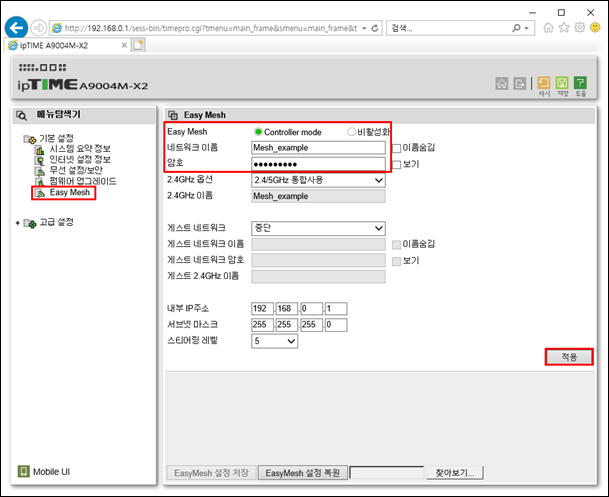The image size is (609, 497).
Task: Click the 2.4GHz 이름 field
Action: click(318, 196)
